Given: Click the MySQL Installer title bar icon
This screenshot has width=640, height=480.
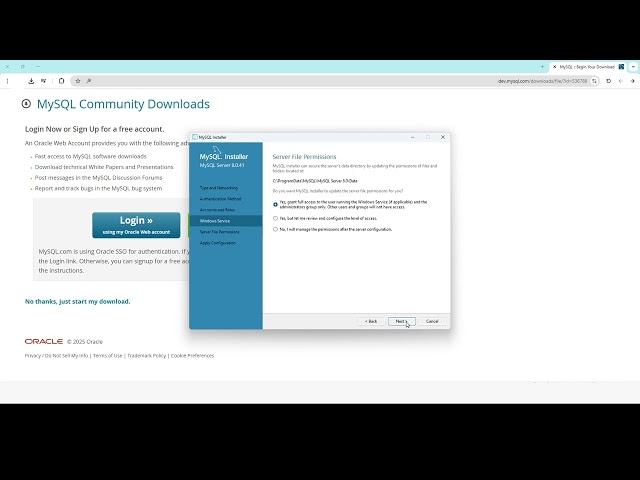Looking at the screenshot, I should pos(195,137).
